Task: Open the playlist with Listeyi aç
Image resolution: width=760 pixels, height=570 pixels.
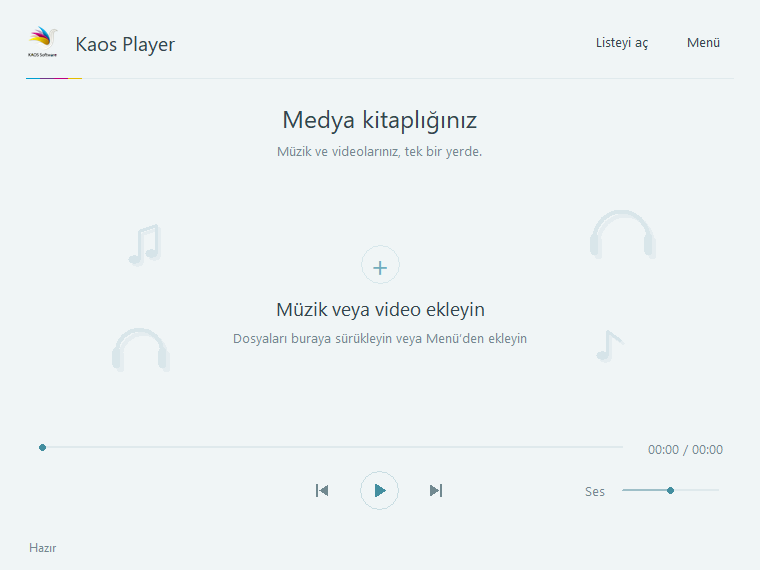Action: click(622, 43)
